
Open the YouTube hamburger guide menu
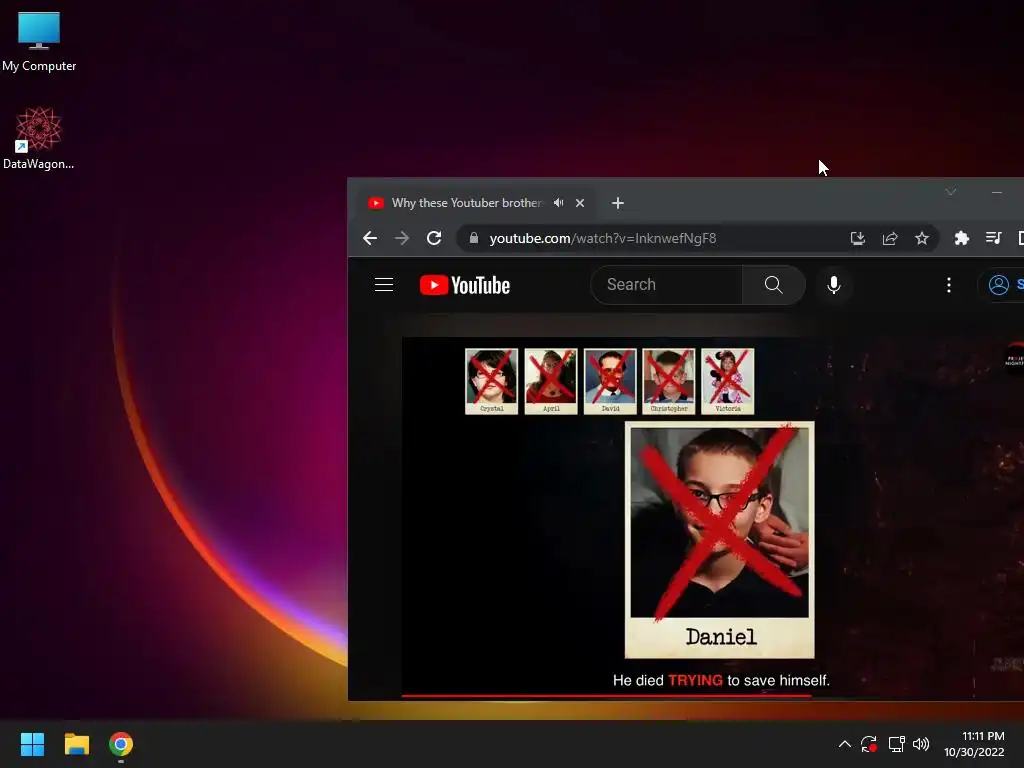[384, 285]
